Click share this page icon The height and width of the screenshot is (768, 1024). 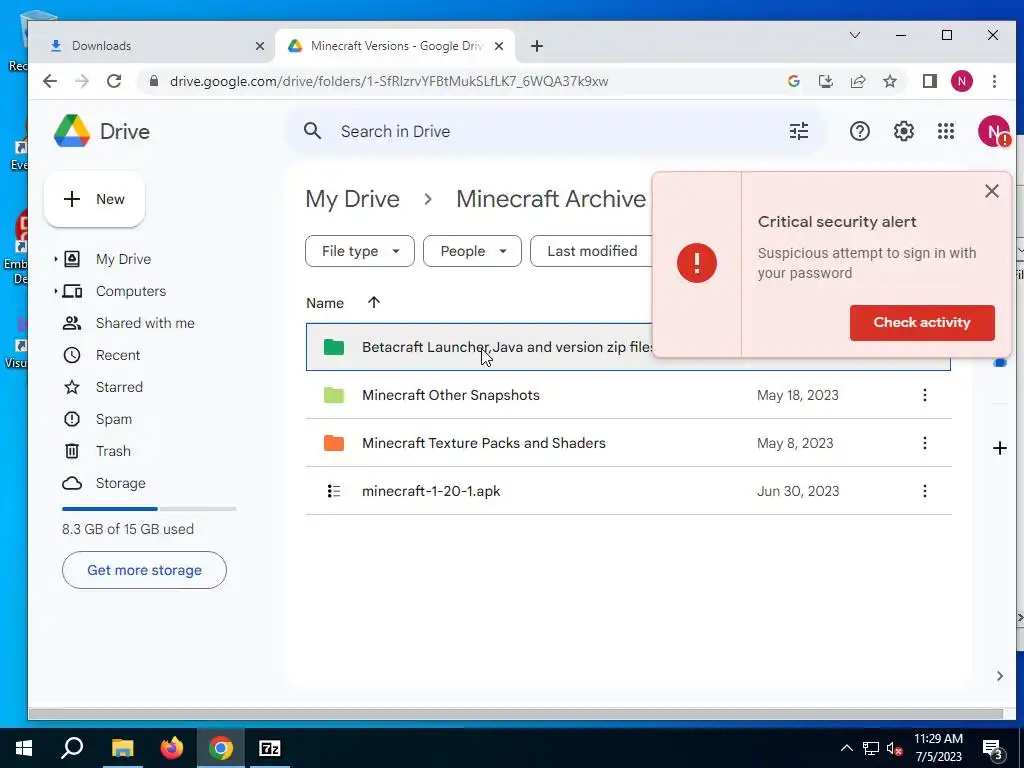click(x=857, y=81)
